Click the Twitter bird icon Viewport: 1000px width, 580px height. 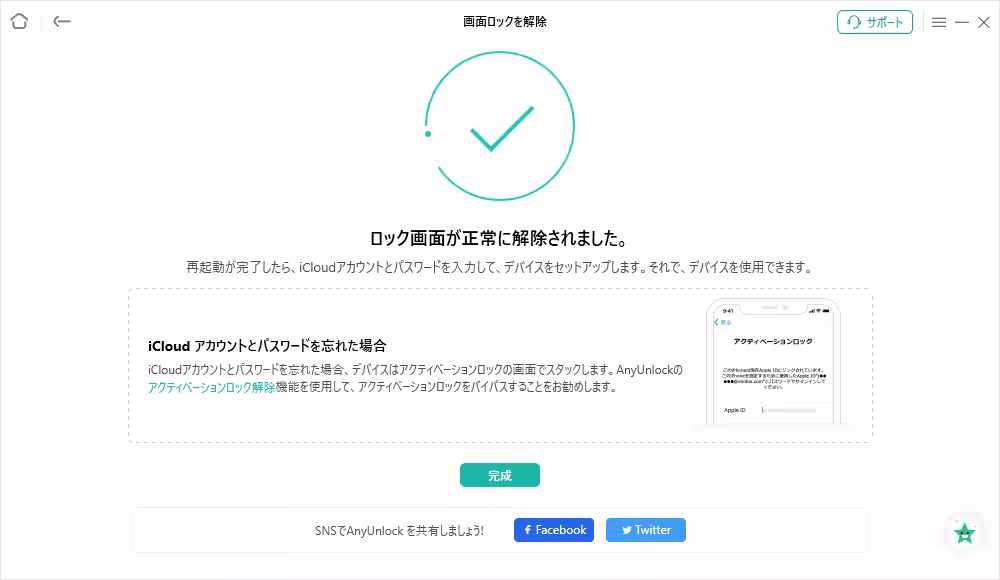point(627,530)
